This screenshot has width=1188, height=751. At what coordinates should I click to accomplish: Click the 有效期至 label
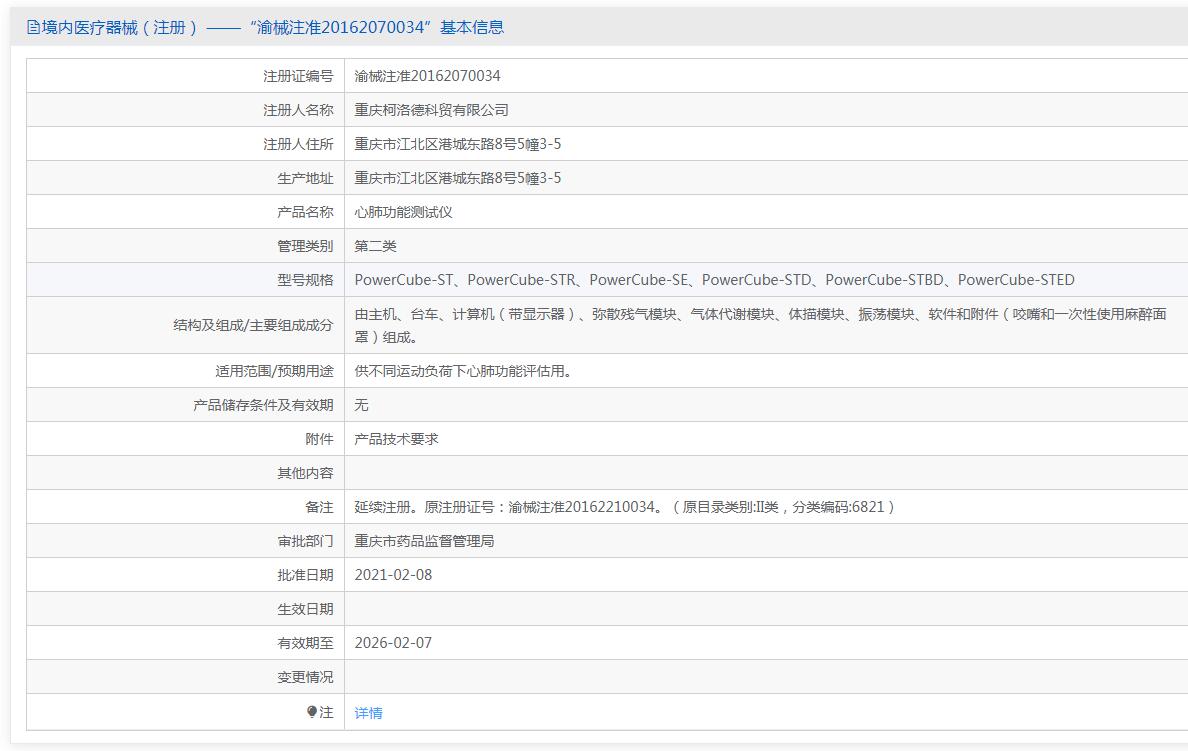pos(305,643)
